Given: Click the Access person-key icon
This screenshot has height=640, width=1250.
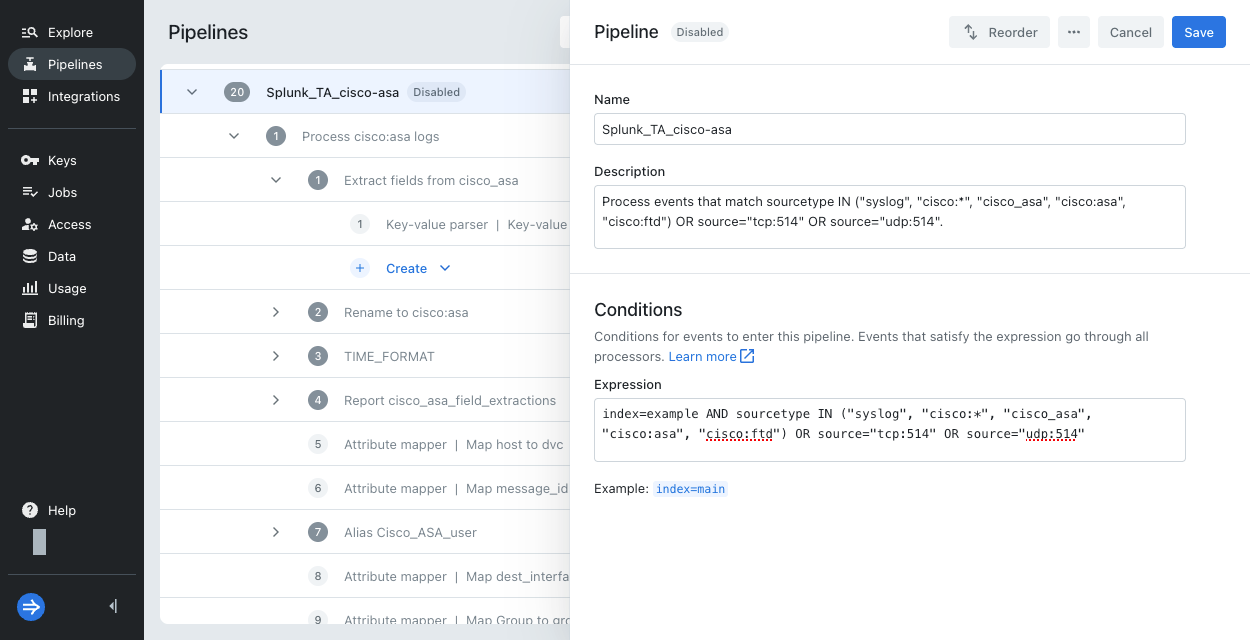Looking at the screenshot, I should click(x=30, y=224).
